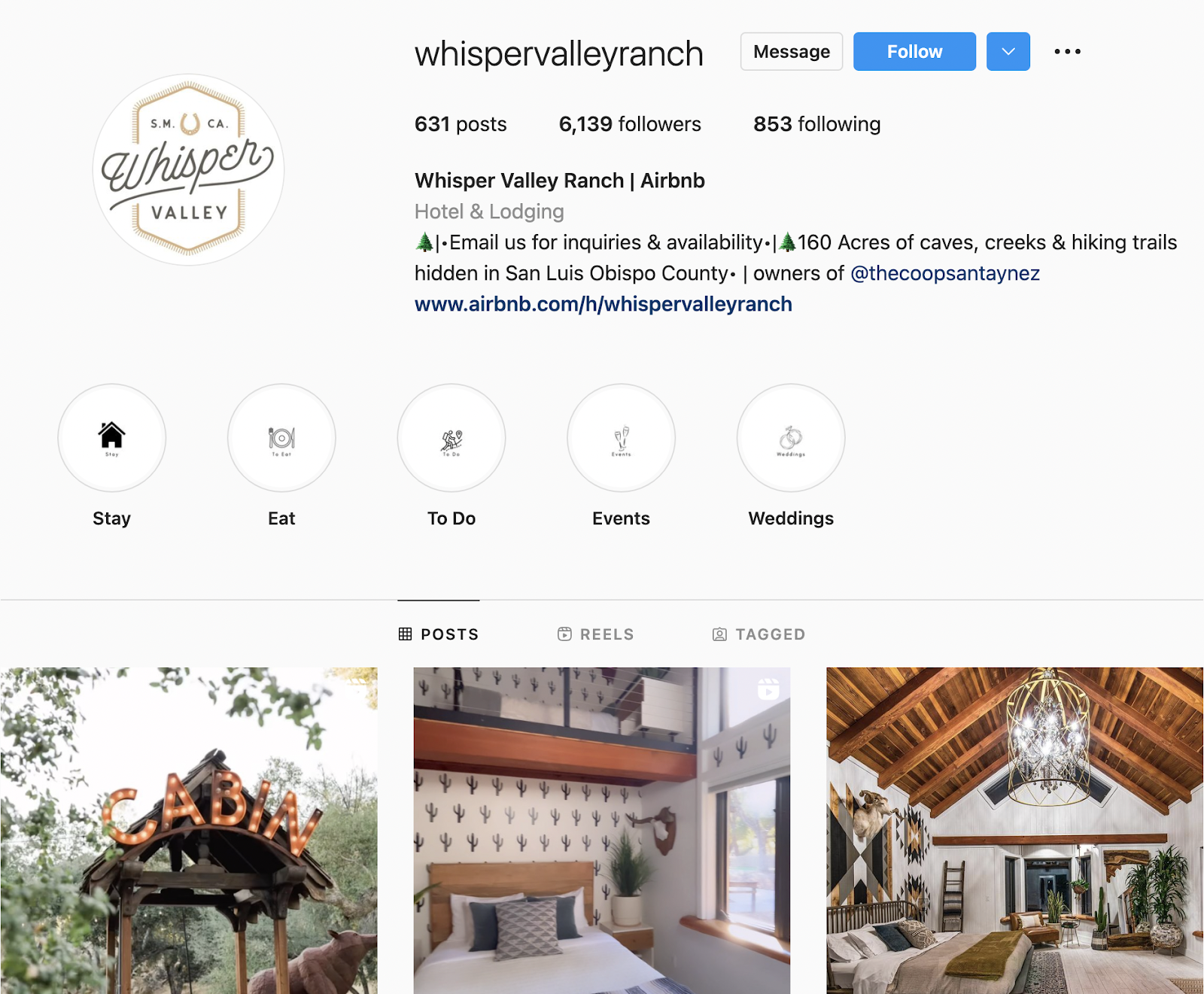This screenshot has height=994, width=1204.
Task: Click the reel icon on bedroom post
Action: click(768, 689)
